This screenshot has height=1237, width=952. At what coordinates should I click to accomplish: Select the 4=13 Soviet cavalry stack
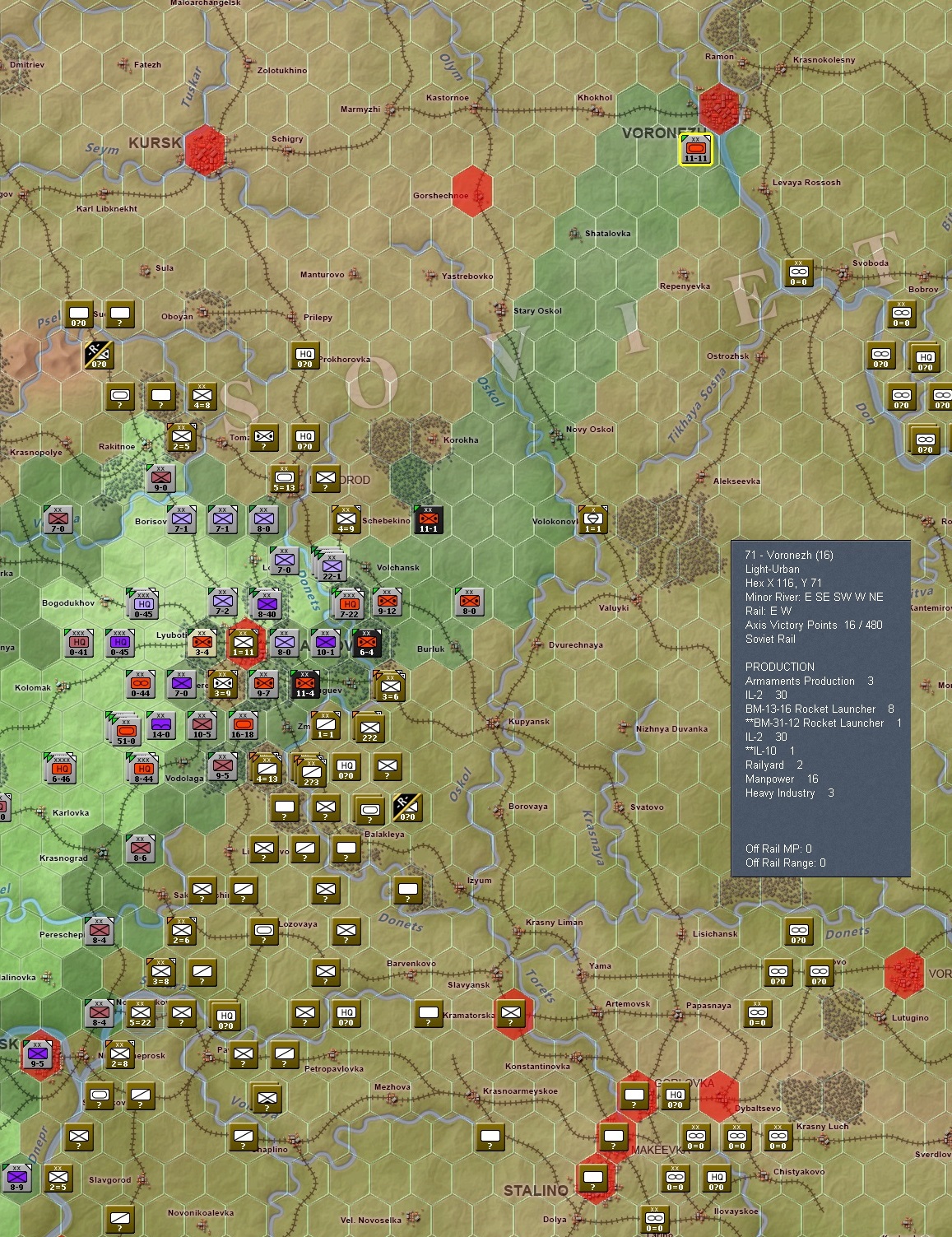266,768
